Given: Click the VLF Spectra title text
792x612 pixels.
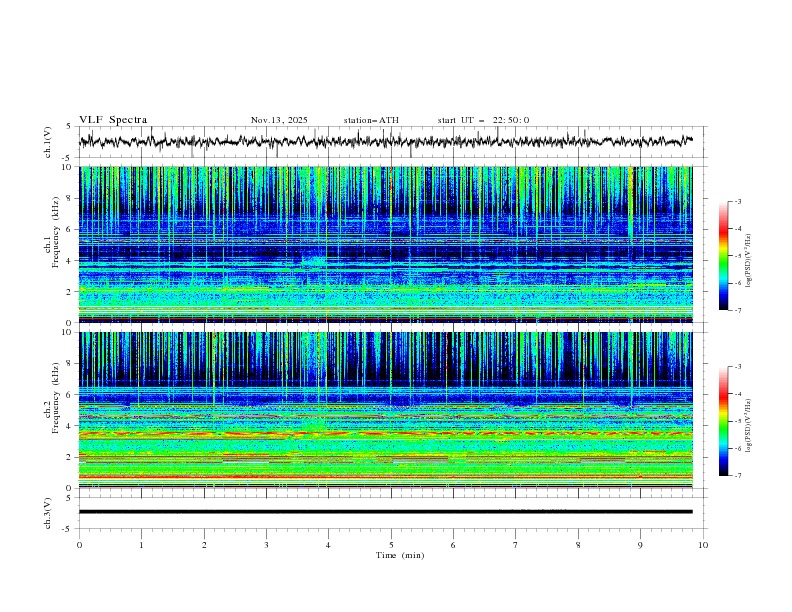Looking at the screenshot, I should 113,120.
